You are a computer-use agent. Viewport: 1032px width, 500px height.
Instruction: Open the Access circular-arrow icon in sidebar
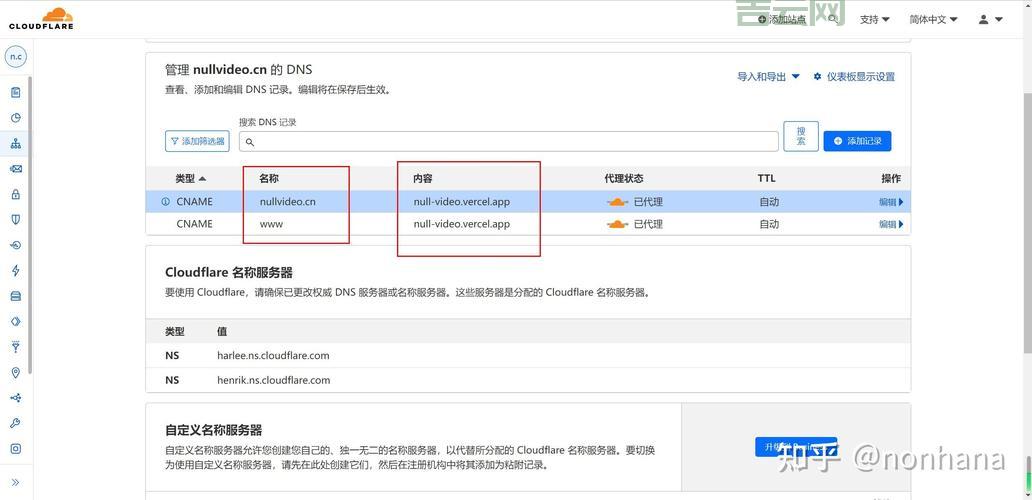point(16,245)
